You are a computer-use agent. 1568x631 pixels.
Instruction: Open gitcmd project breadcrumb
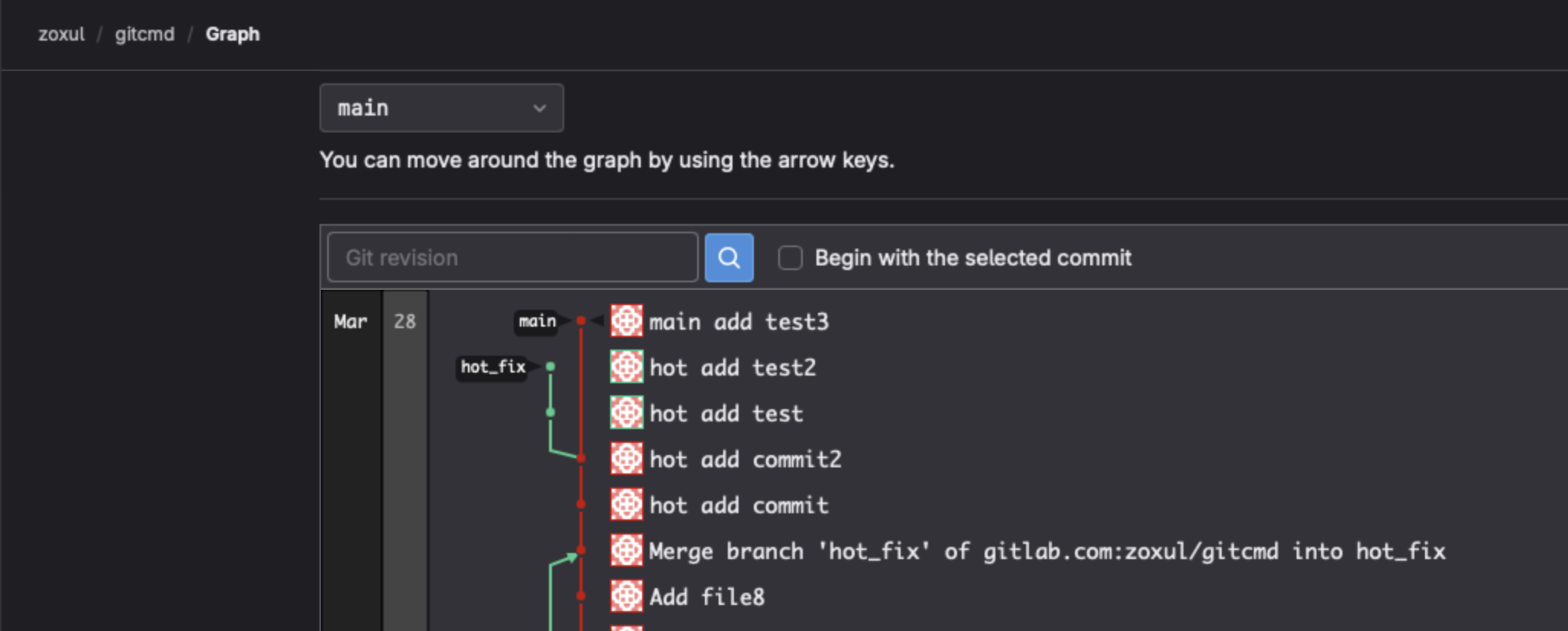(144, 34)
